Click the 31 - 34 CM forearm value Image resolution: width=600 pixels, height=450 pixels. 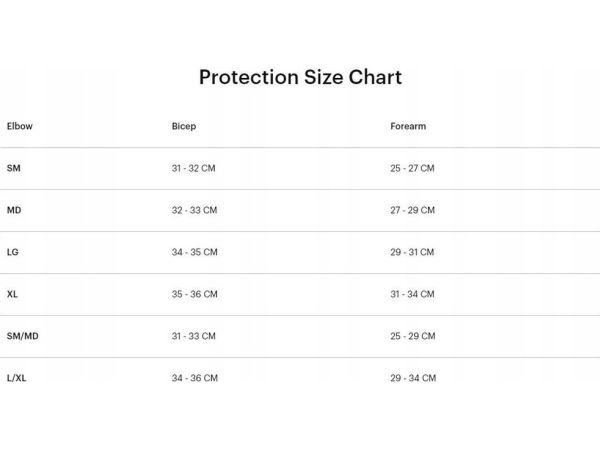click(x=412, y=294)
